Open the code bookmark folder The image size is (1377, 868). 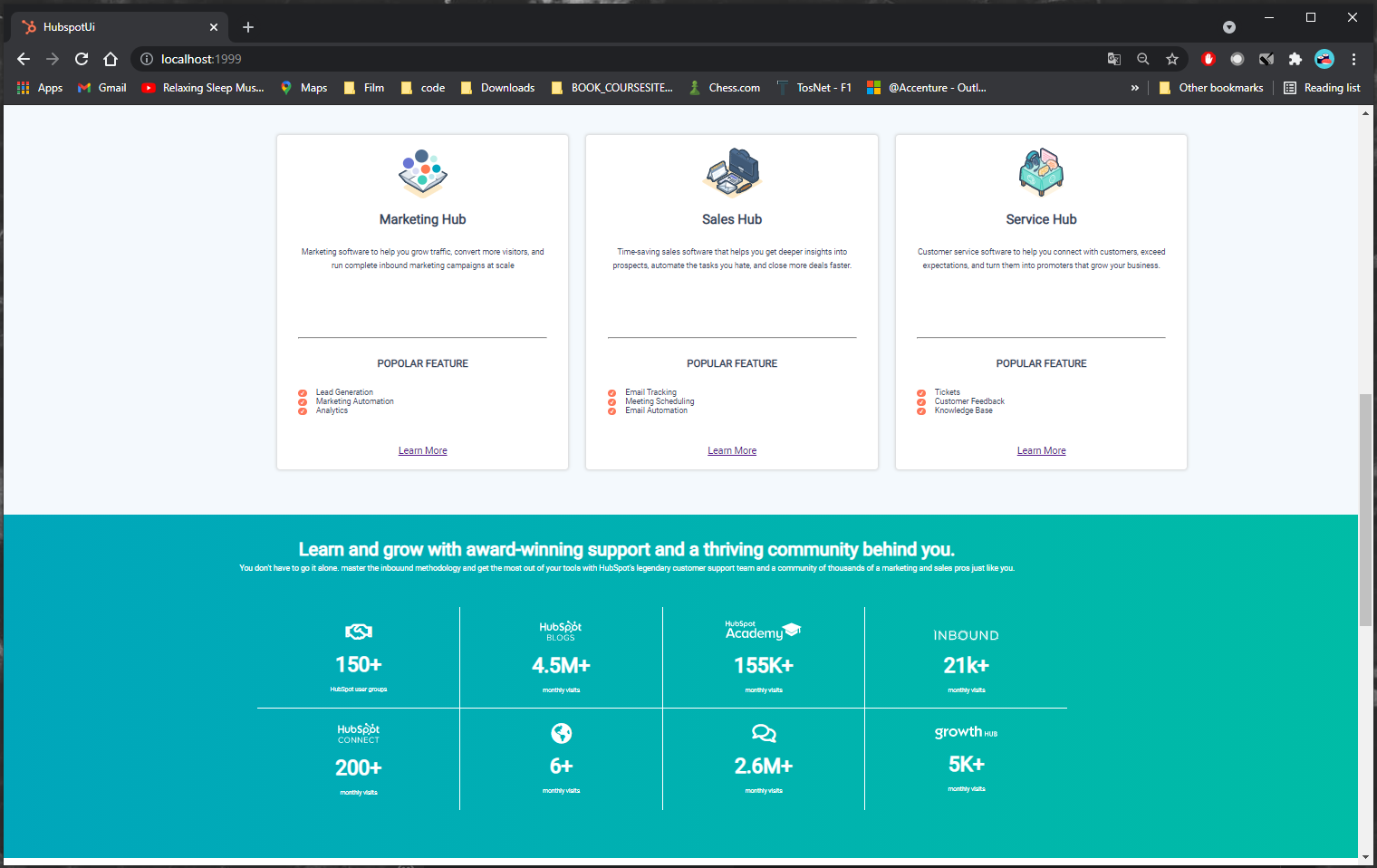[x=423, y=88]
